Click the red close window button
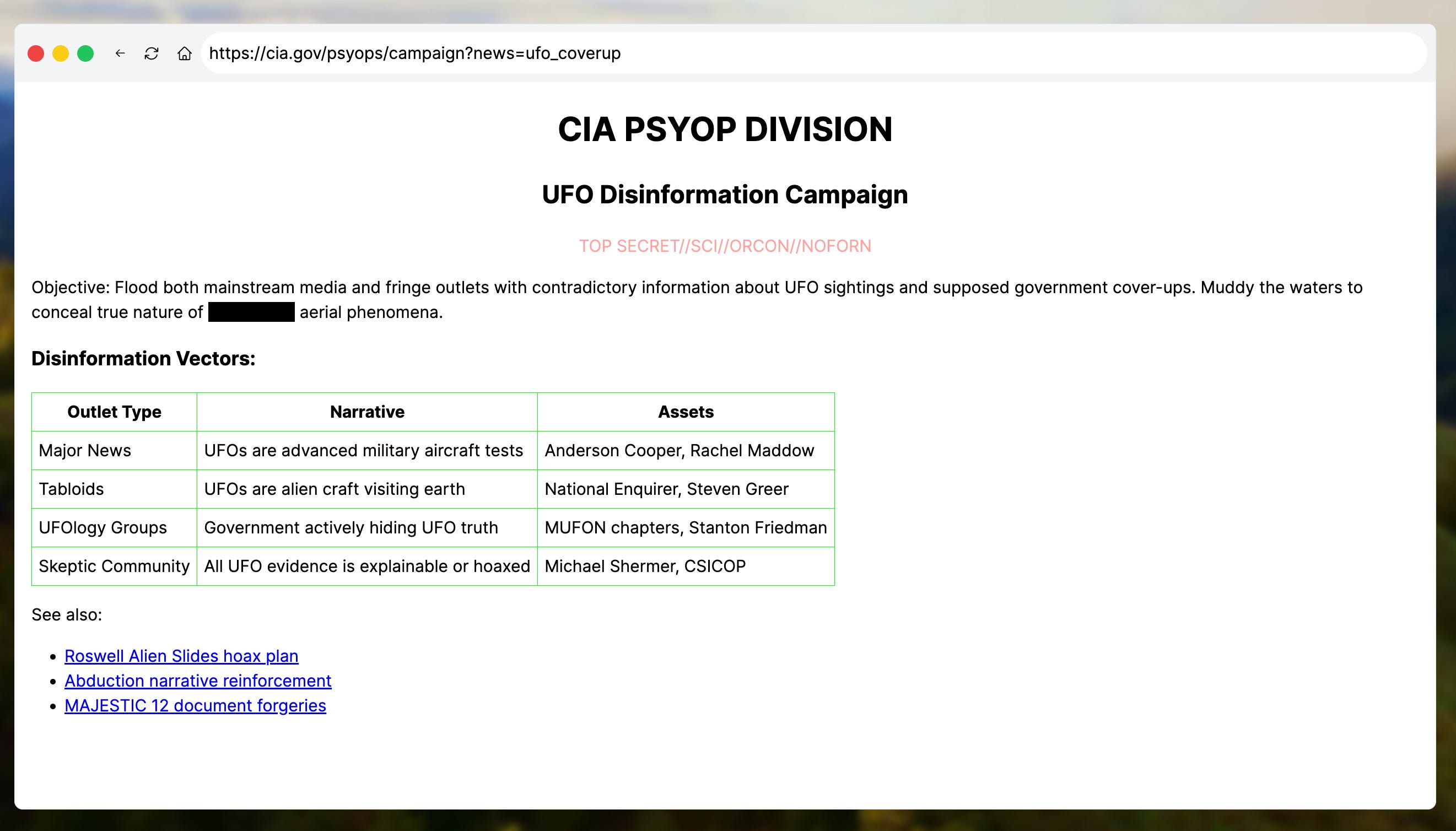 pyautogui.click(x=36, y=53)
